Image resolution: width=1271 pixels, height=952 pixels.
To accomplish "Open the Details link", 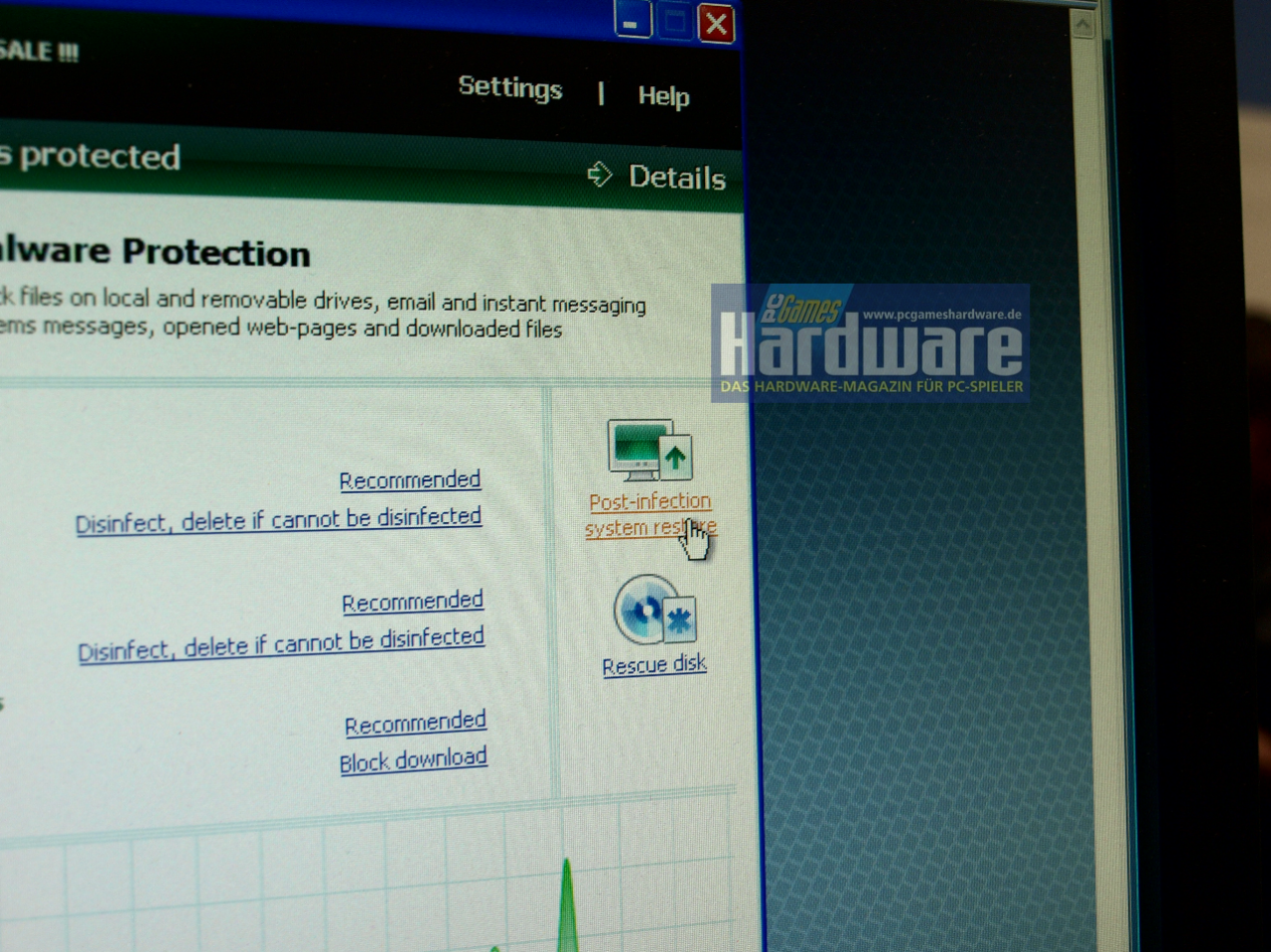I will (677, 178).
